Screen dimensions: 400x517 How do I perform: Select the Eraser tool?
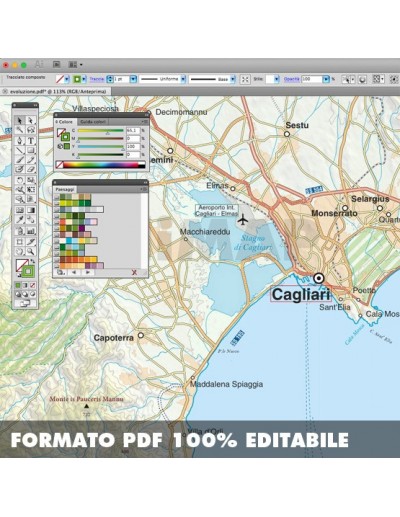click(30, 169)
